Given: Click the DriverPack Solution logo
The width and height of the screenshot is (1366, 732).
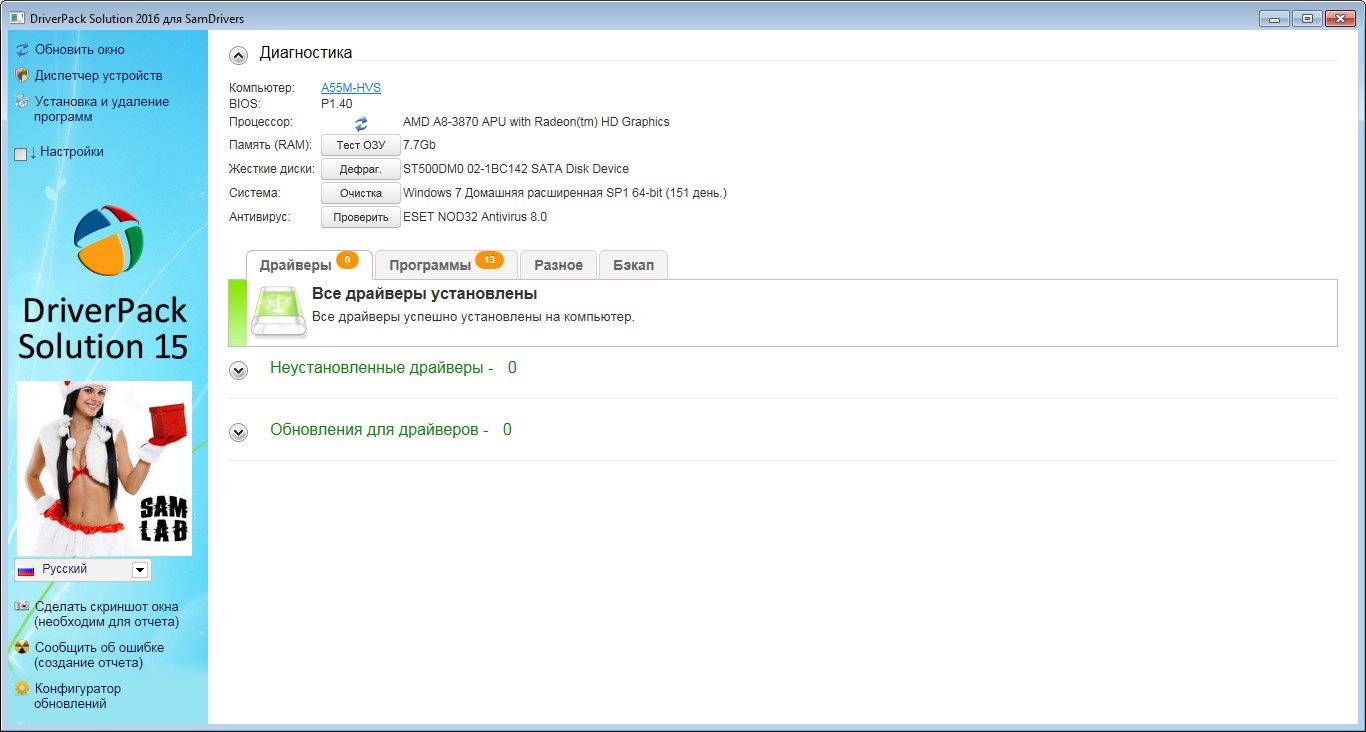Looking at the screenshot, I should [x=108, y=240].
